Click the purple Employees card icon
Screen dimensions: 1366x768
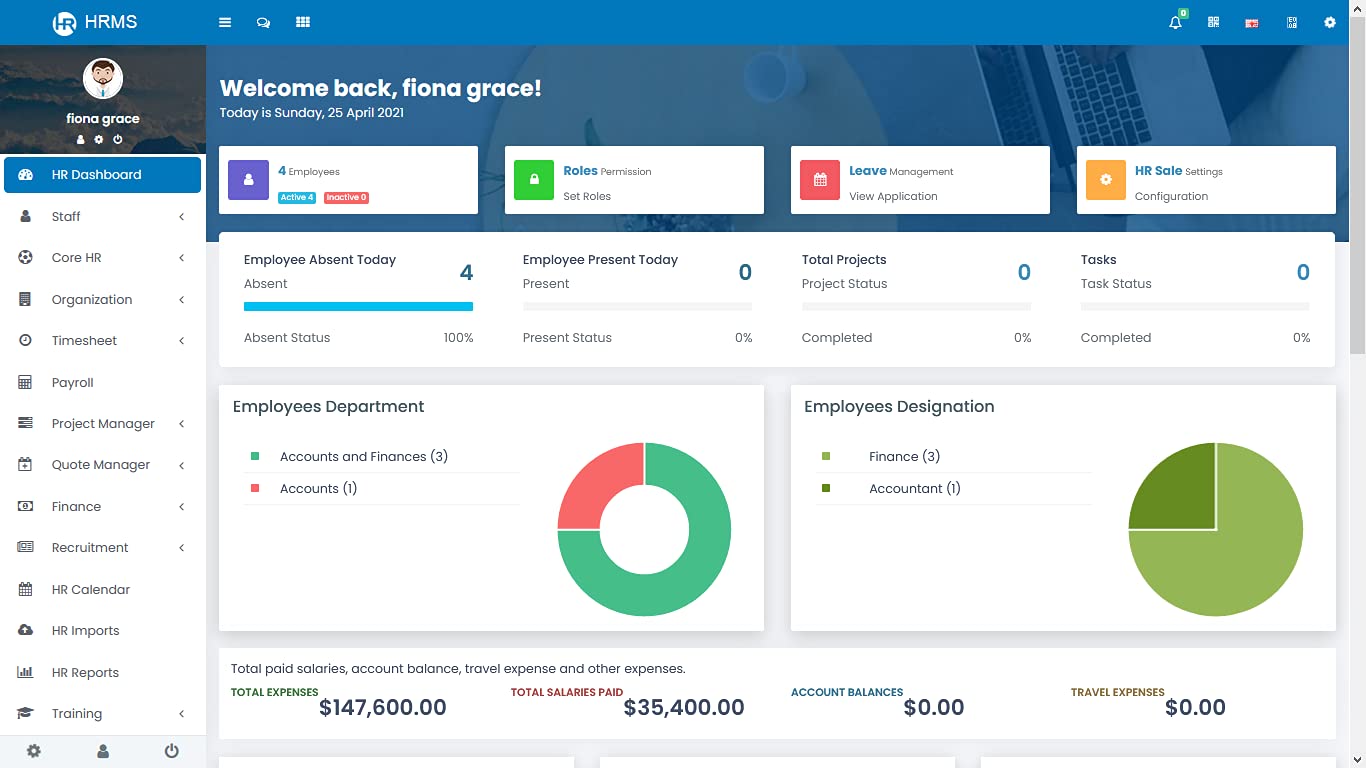[248, 180]
